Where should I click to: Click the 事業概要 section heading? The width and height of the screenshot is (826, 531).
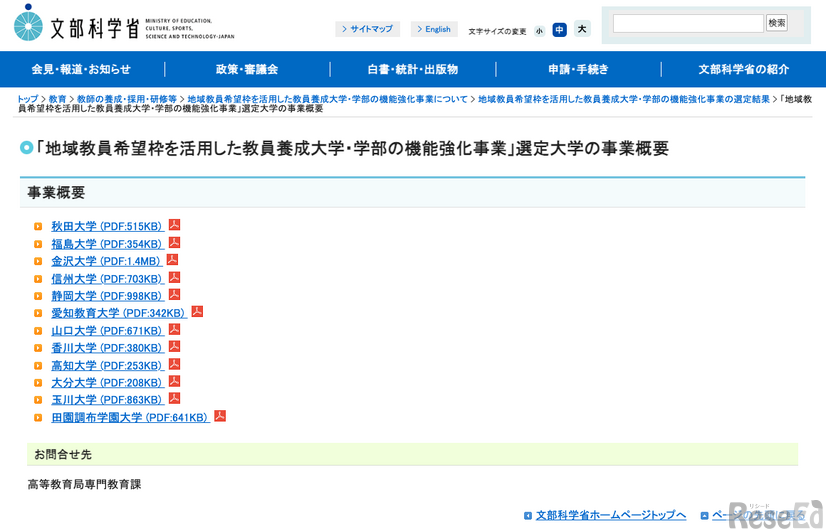(x=56, y=193)
